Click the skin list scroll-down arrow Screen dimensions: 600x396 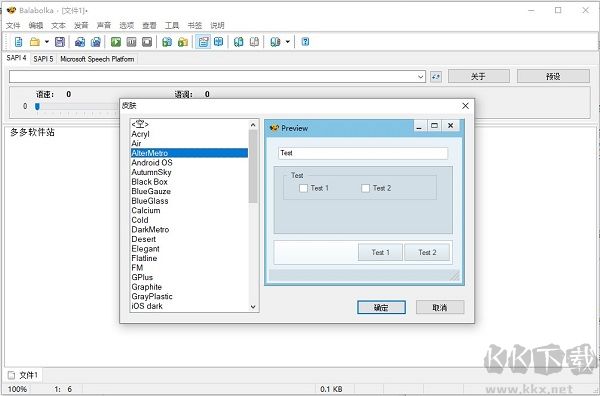[x=253, y=306]
